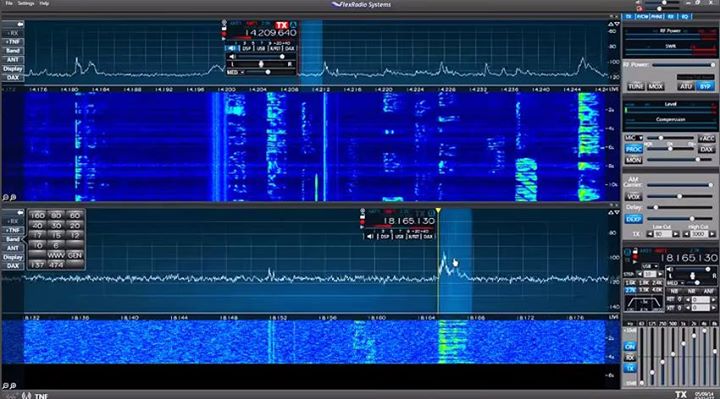Image resolution: width=720 pixels, height=399 pixels.
Task: Switch to the EQ tab in right panel
Action: [x=685, y=17]
